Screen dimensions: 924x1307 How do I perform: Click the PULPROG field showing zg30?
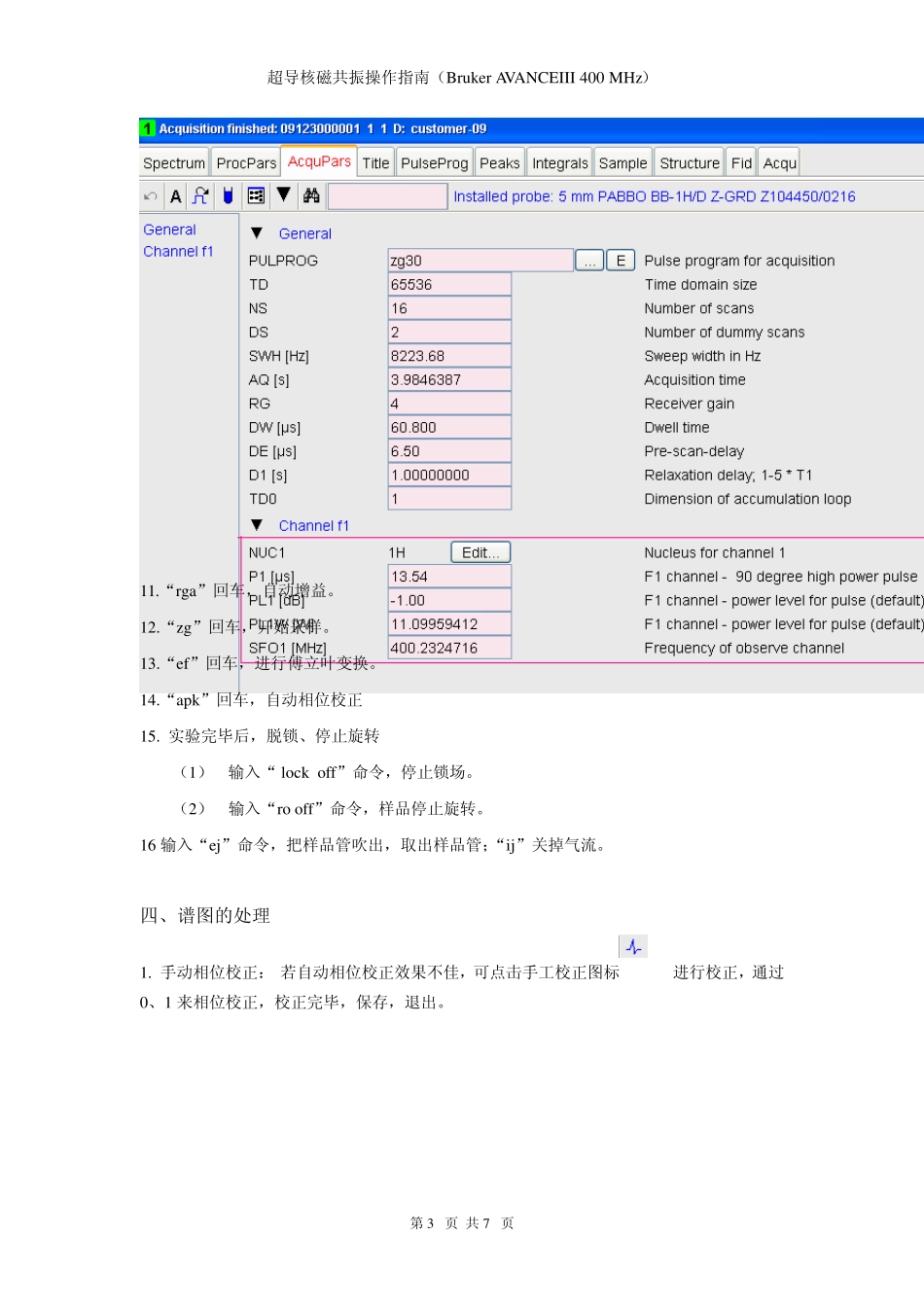click(480, 261)
